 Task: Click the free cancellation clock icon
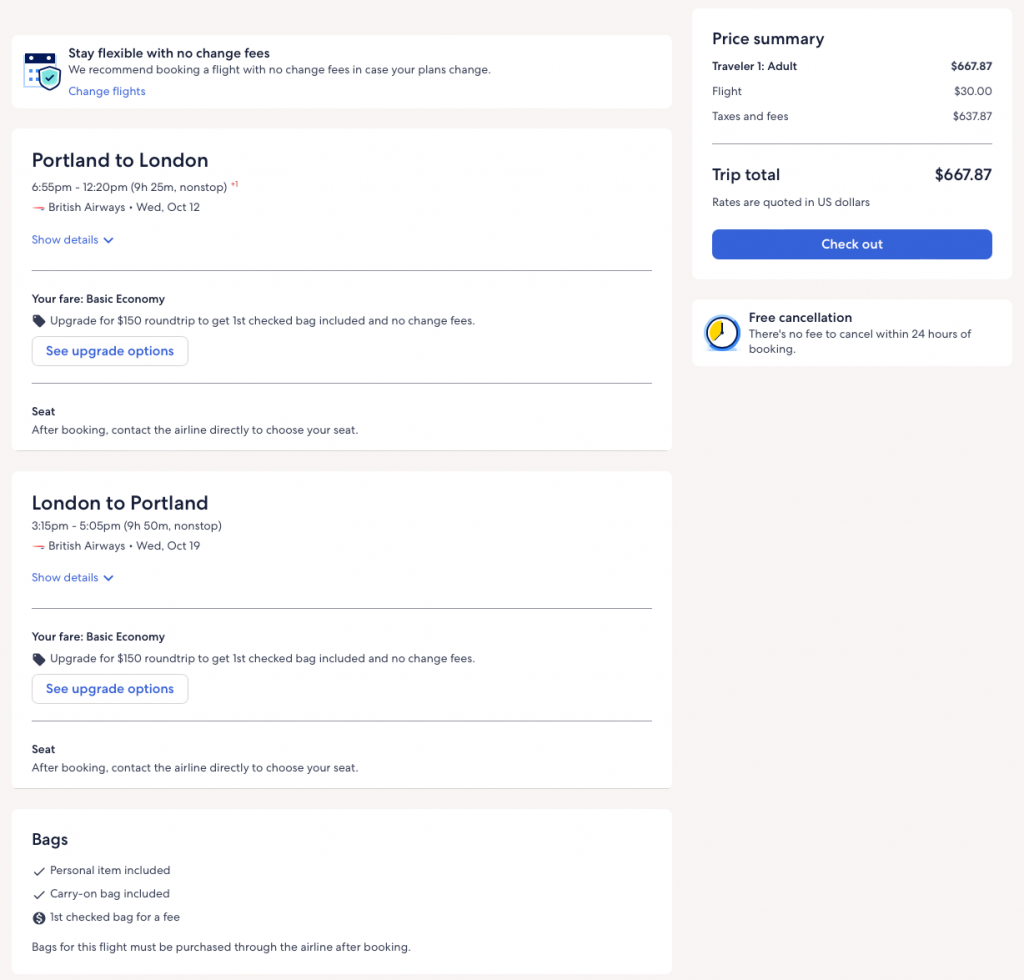722,333
